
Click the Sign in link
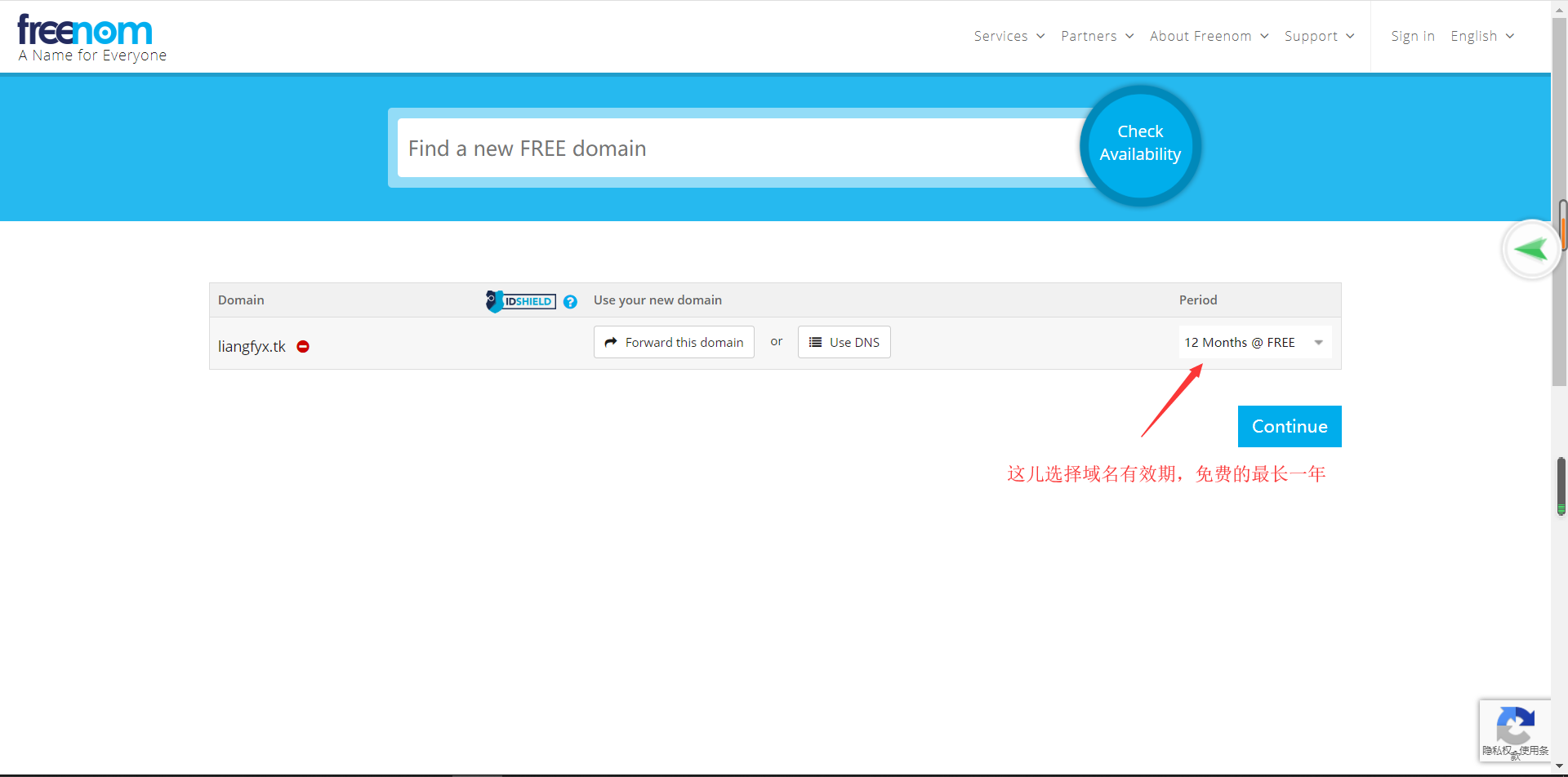pyautogui.click(x=1412, y=36)
